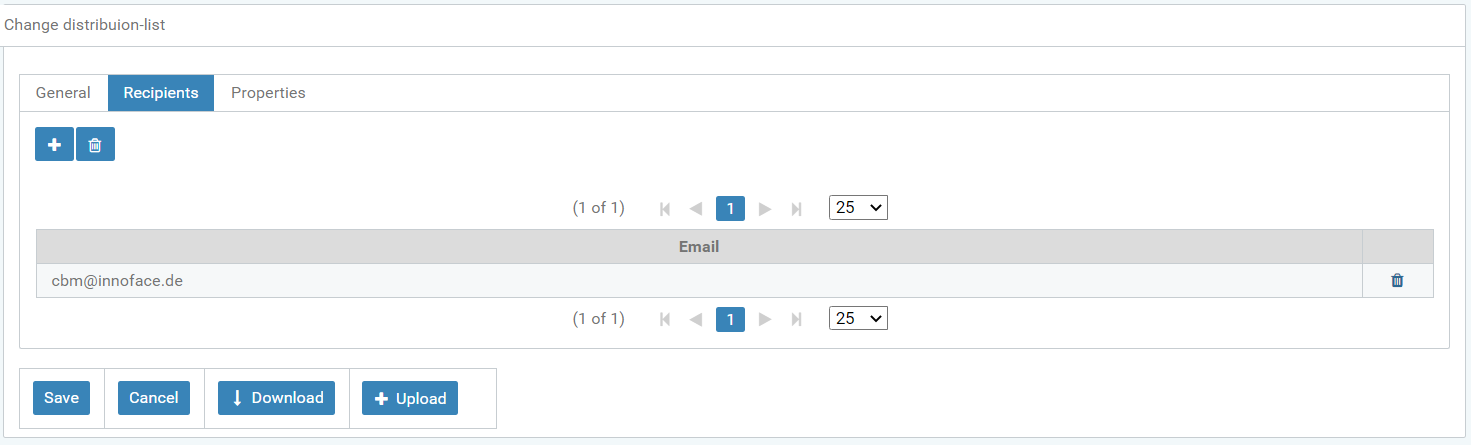This screenshot has height=445, width=1471.
Task: Go to next page in bottom paginator
Action: (765, 320)
